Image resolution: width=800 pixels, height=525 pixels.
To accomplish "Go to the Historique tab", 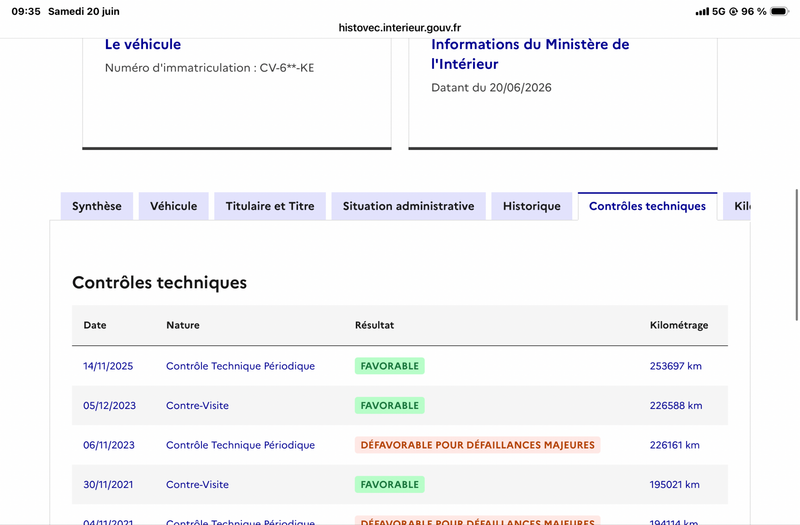I will pos(532,206).
